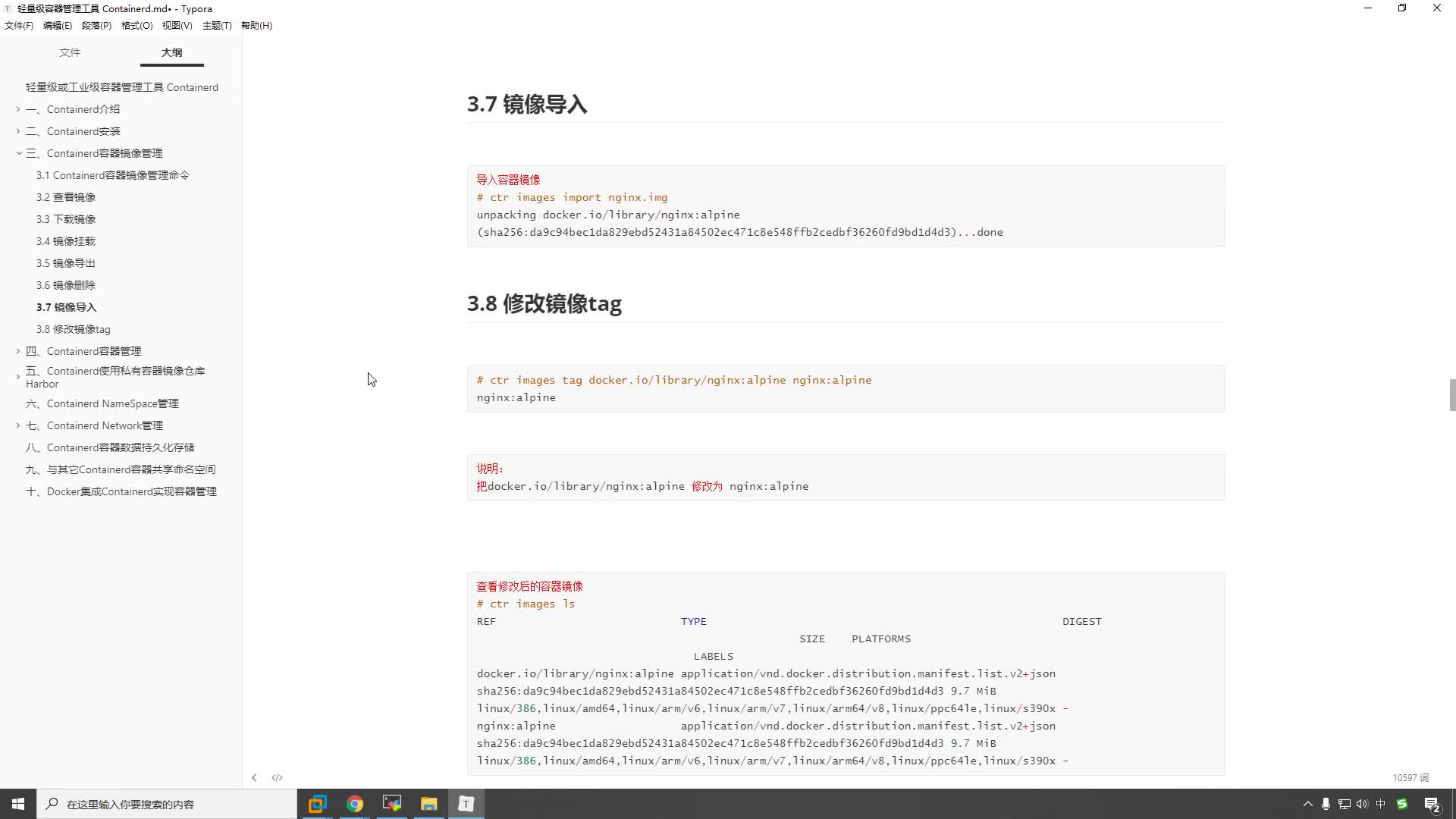The image size is (1456, 819).
Task: Place cursor in 3.7 镜像导入 heading
Action: pos(527,104)
